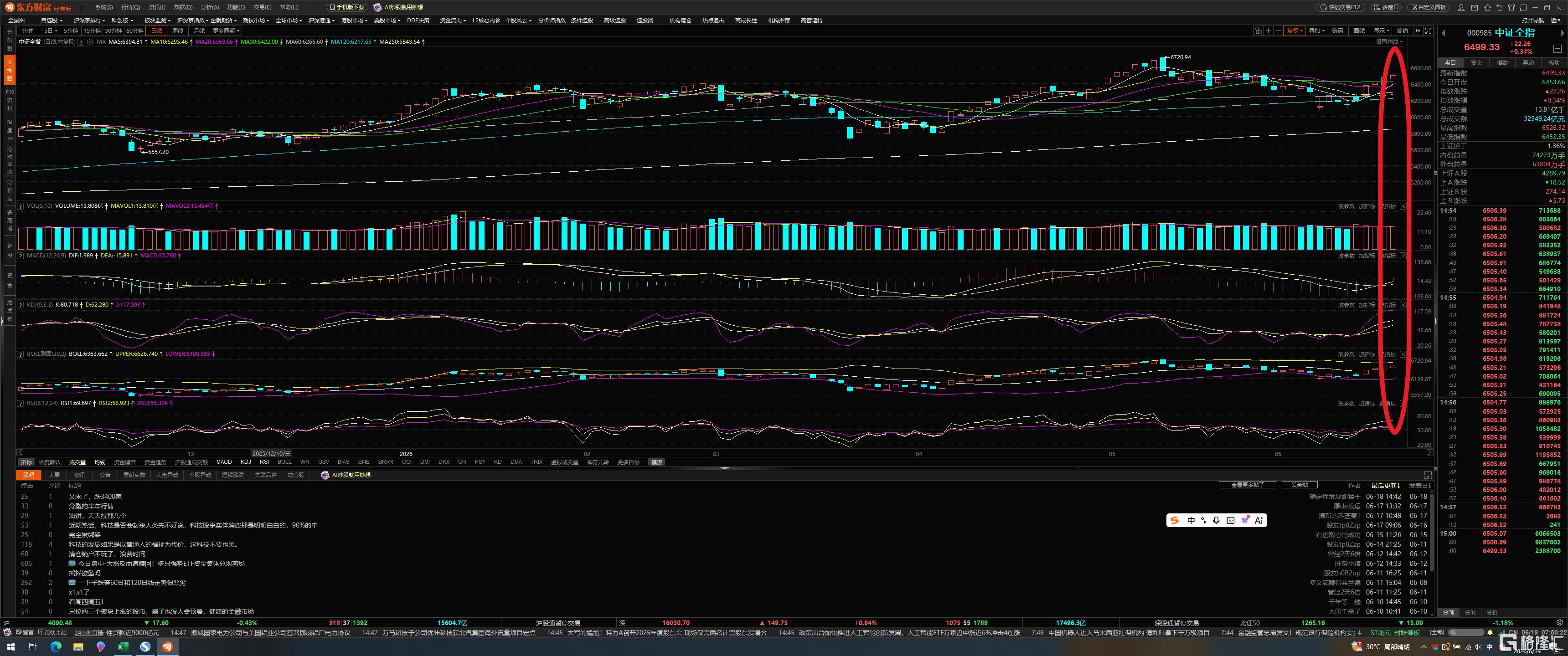Go to previous stock with left arrow
Image resolution: width=1568 pixels, height=656 pixels.
(x=1443, y=33)
